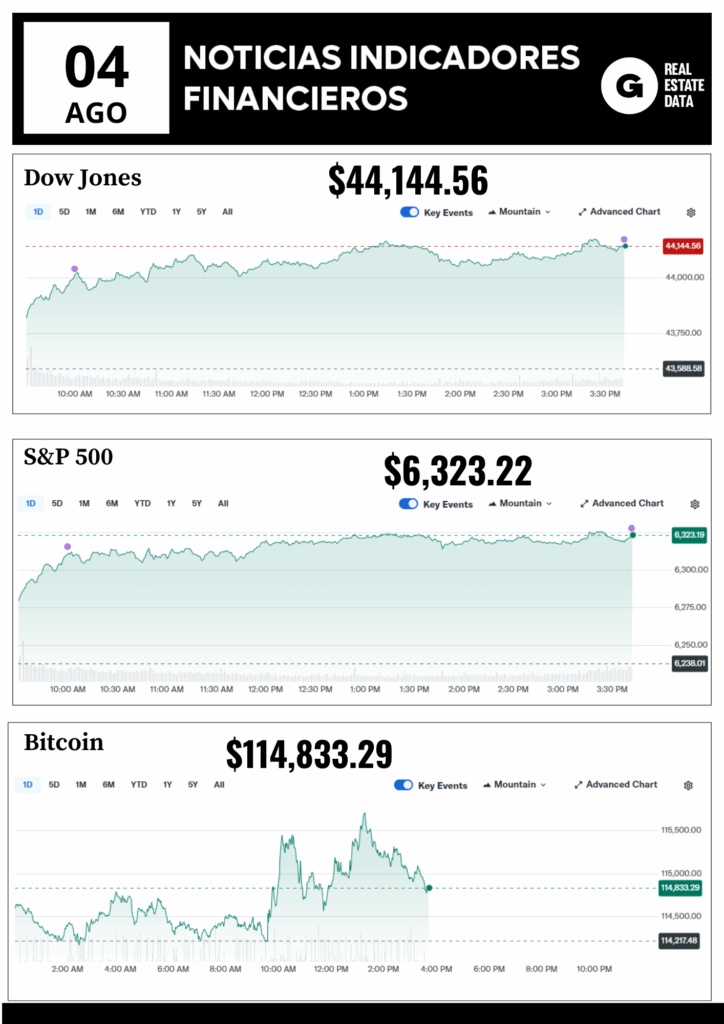Disable Key Events on Bitcoin chart

(x=404, y=785)
